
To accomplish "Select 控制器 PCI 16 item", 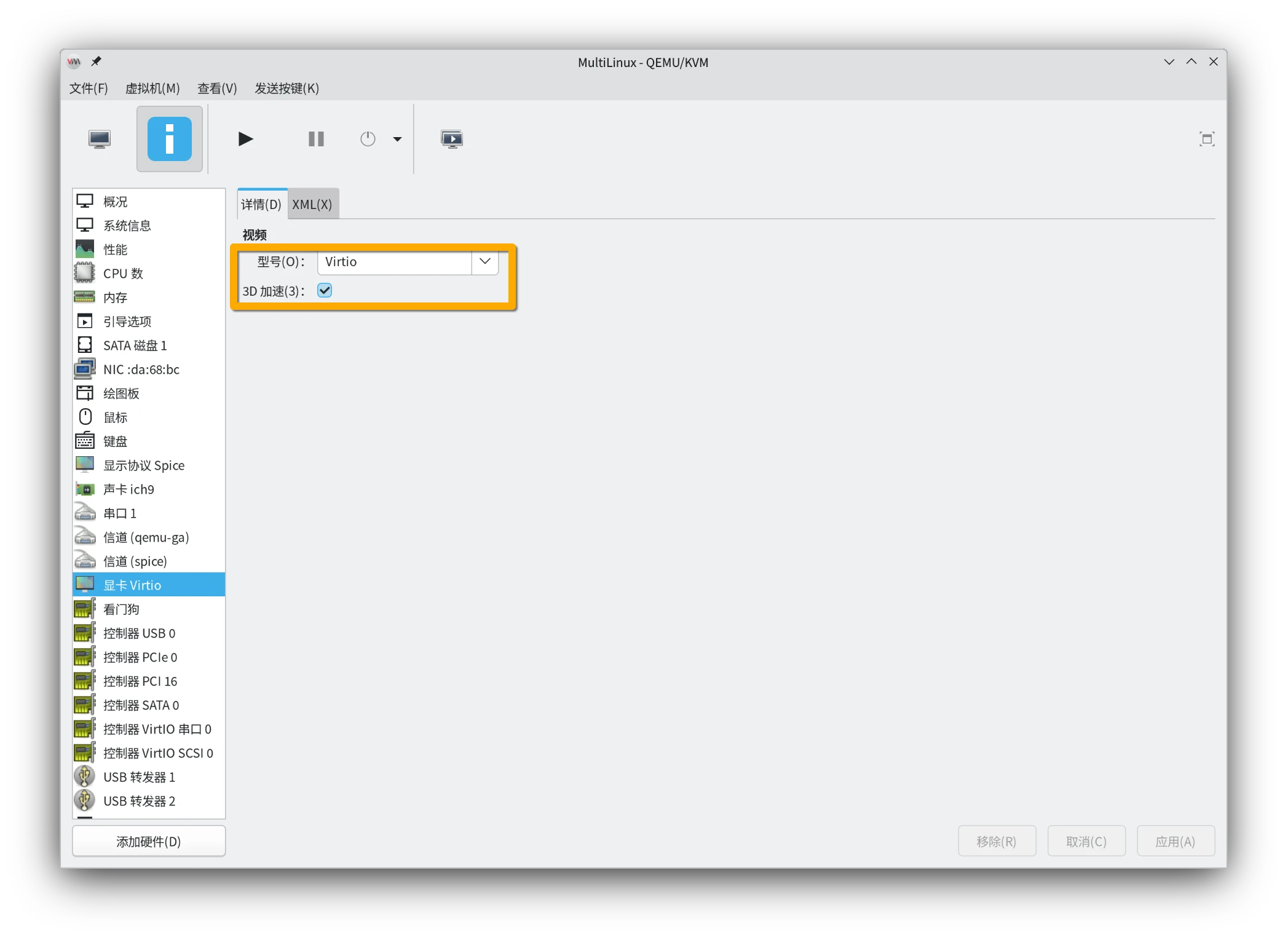I will coord(149,681).
